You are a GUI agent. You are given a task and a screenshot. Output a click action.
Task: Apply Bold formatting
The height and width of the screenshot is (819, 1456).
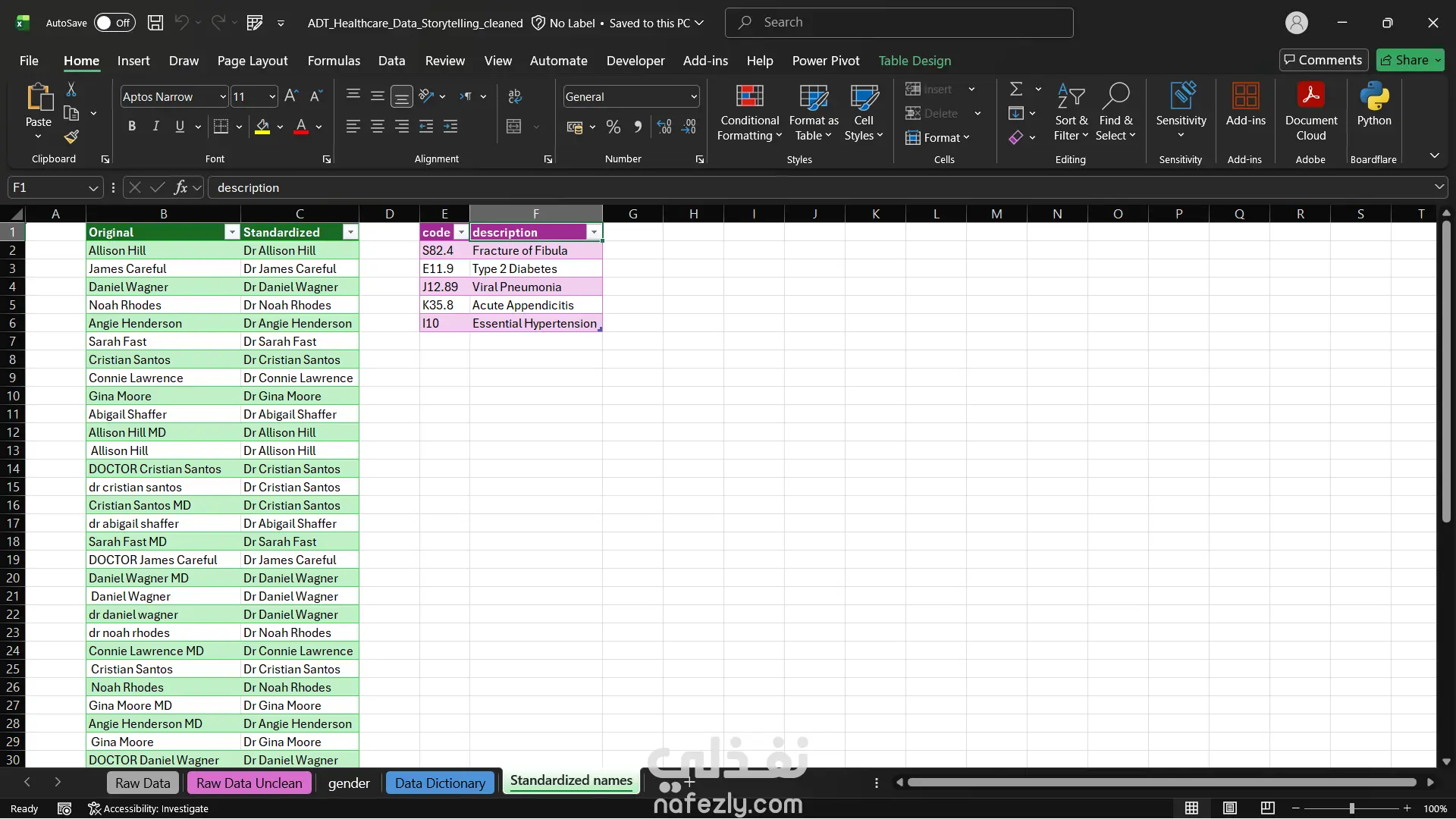tap(132, 127)
